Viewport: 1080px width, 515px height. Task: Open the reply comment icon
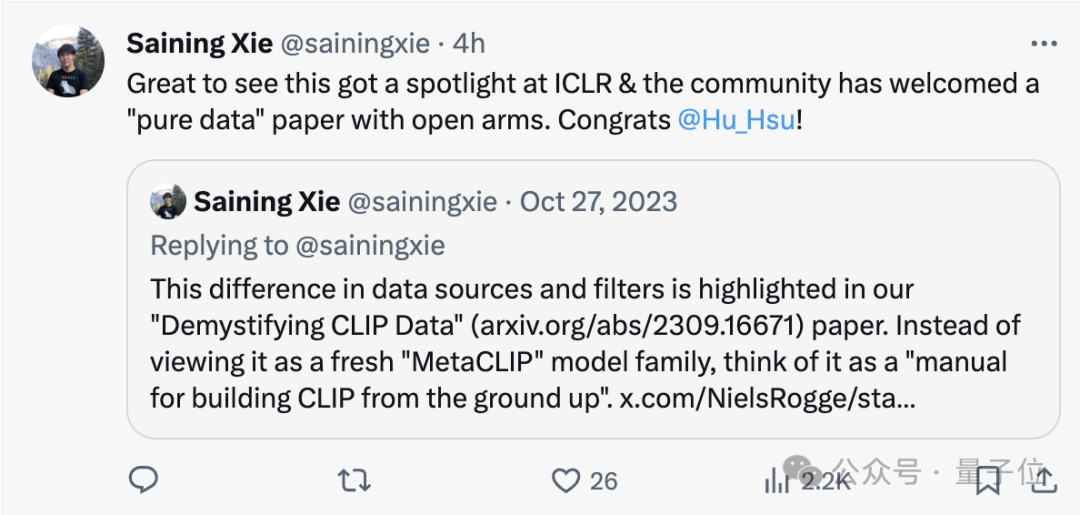(x=144, y=480)
